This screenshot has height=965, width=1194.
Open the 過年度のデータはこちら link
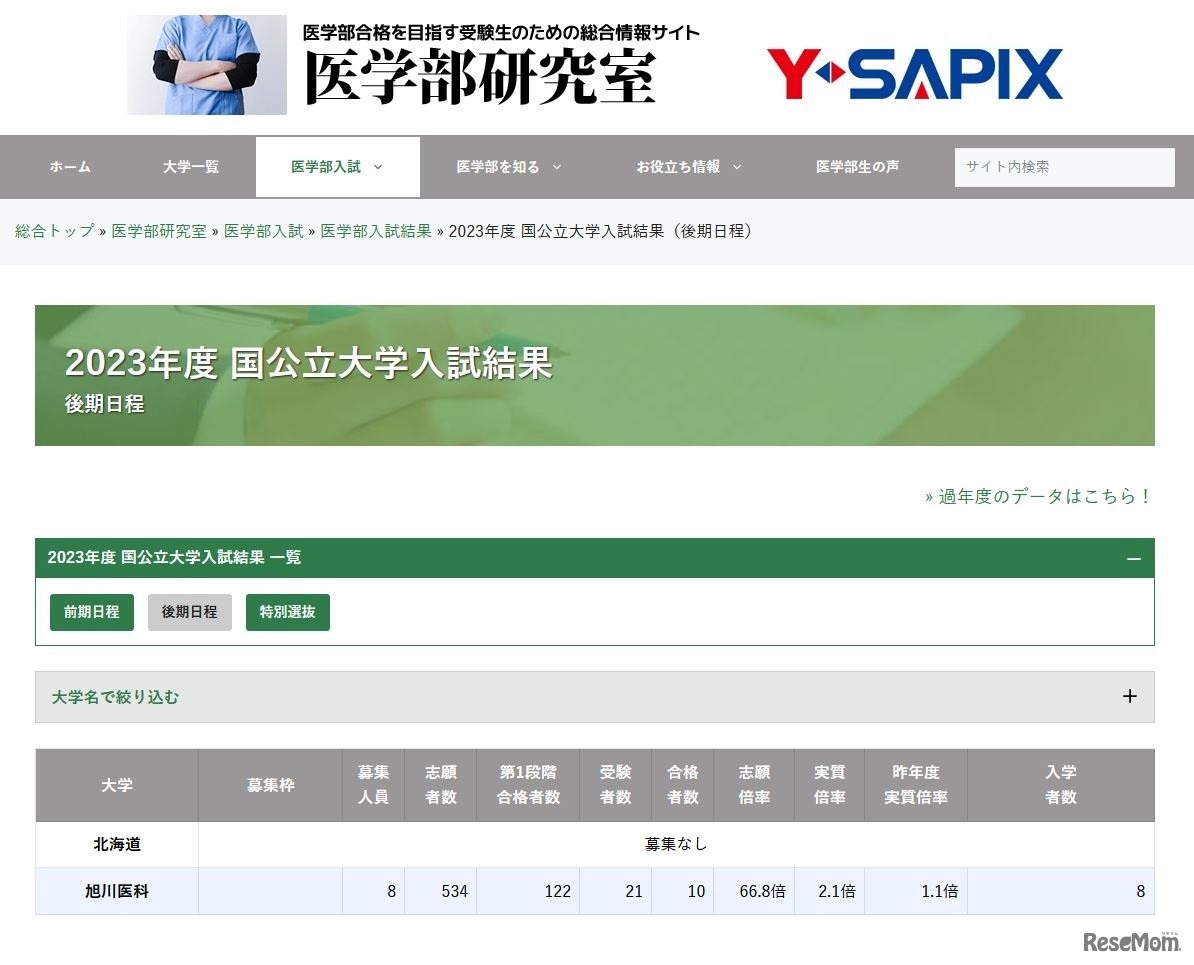click(1038, 494)
